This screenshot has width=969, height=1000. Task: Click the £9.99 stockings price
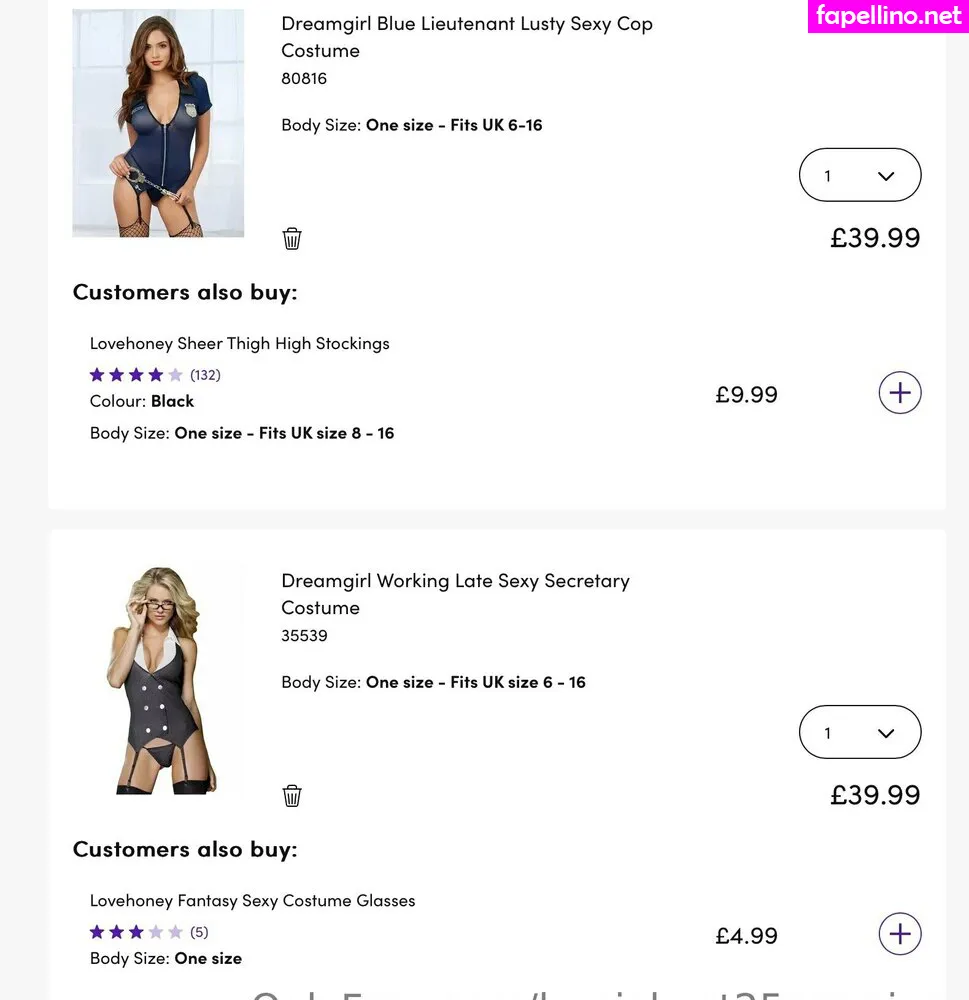coord(746,394)
